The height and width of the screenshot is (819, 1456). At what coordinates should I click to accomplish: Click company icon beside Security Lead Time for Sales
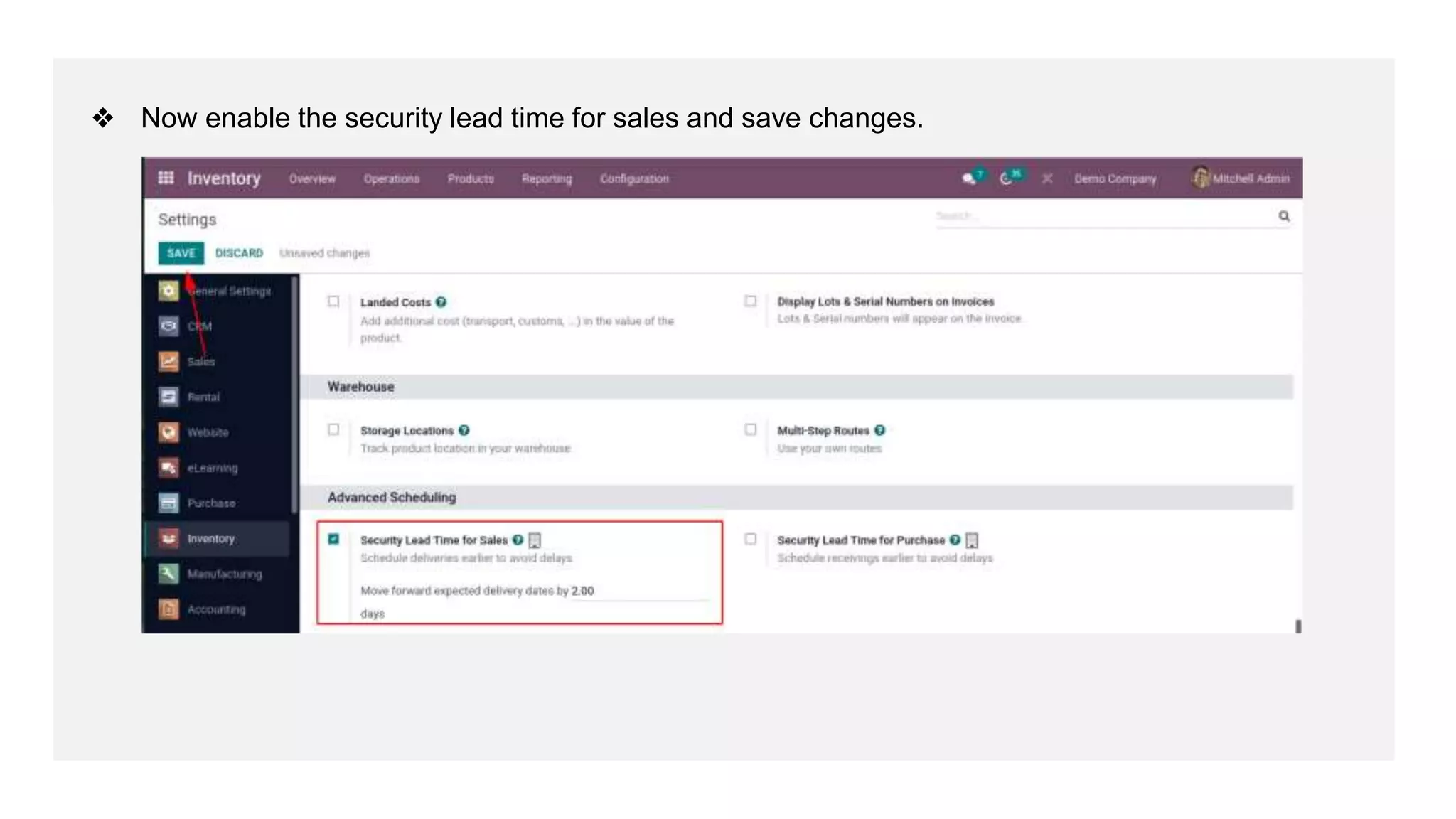[x=535, y=540]
